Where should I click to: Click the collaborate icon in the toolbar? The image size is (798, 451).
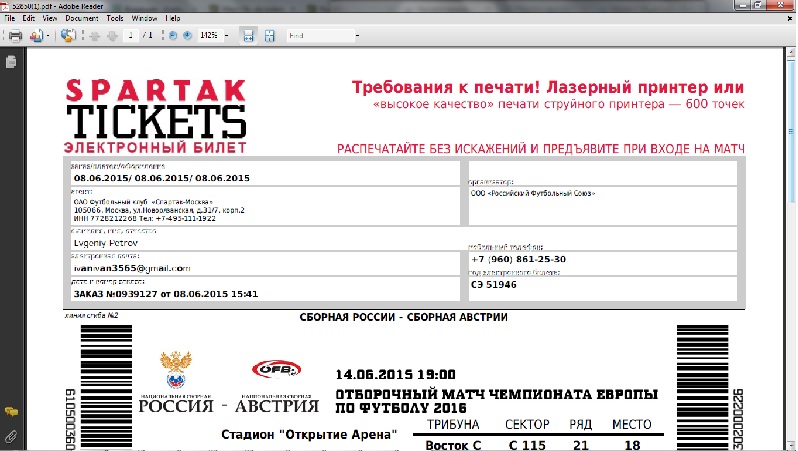tap(67, 36)
